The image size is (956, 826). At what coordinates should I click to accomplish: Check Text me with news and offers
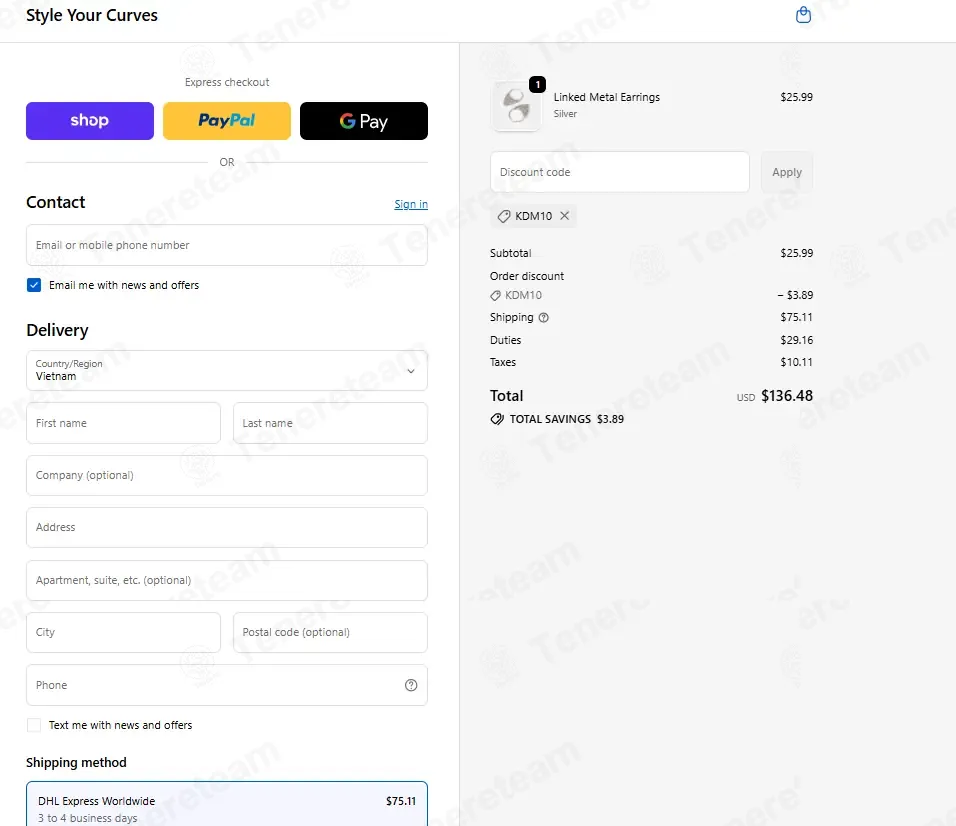pos(34,725)
